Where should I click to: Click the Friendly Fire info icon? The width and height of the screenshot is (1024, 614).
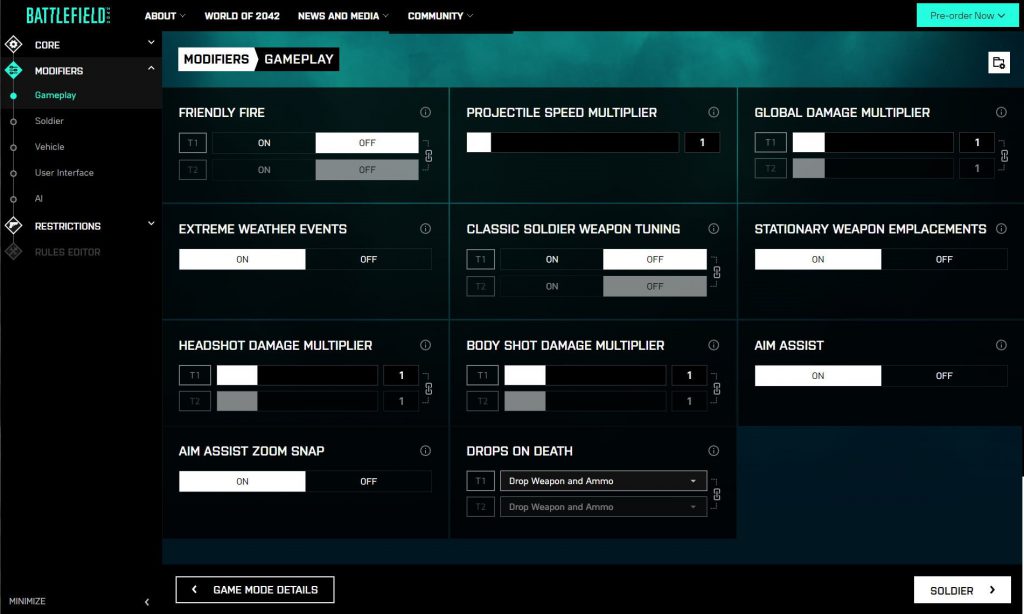pos(425,113)
